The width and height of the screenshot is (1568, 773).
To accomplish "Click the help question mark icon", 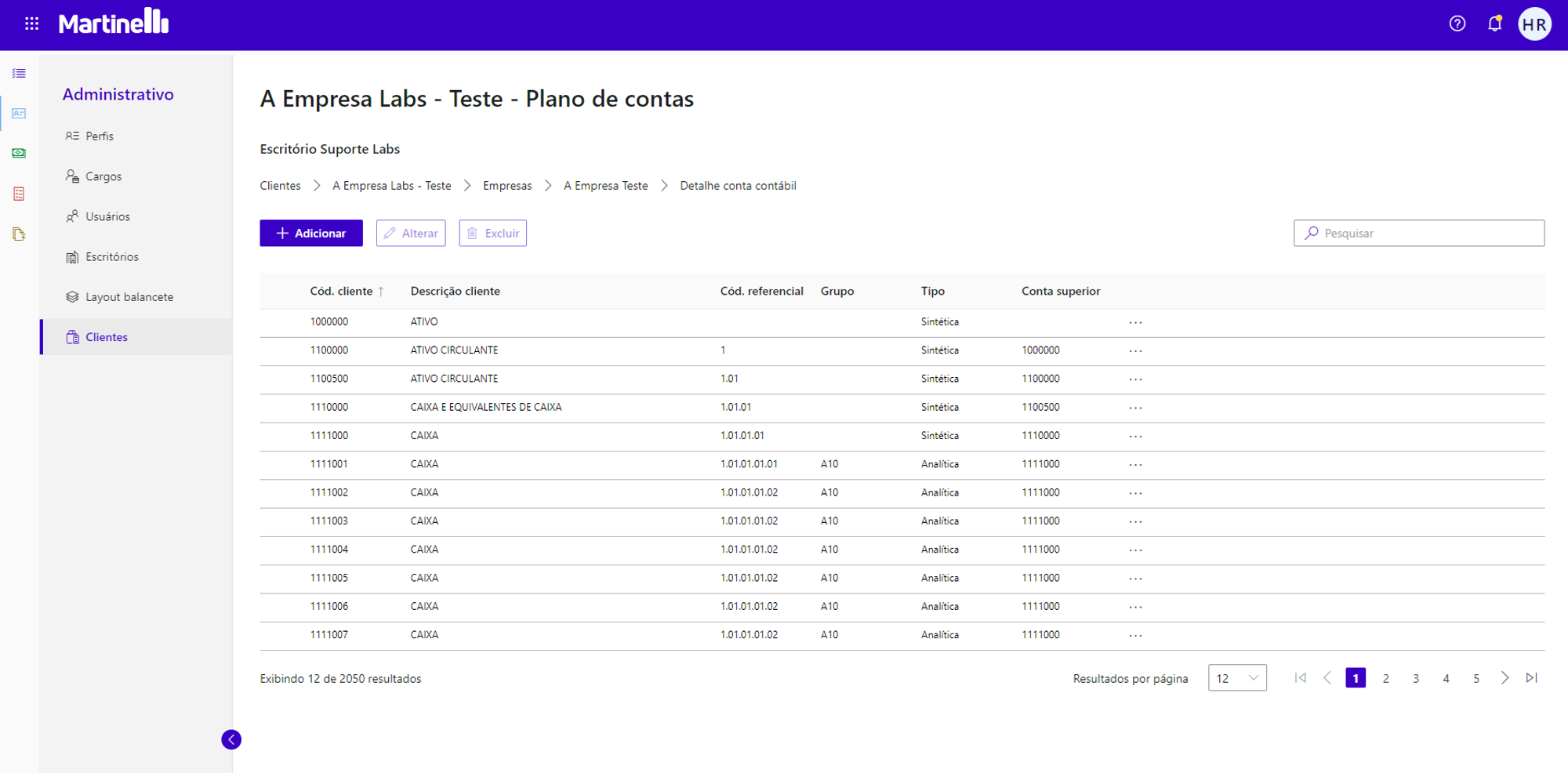I will pos(1457,24).
